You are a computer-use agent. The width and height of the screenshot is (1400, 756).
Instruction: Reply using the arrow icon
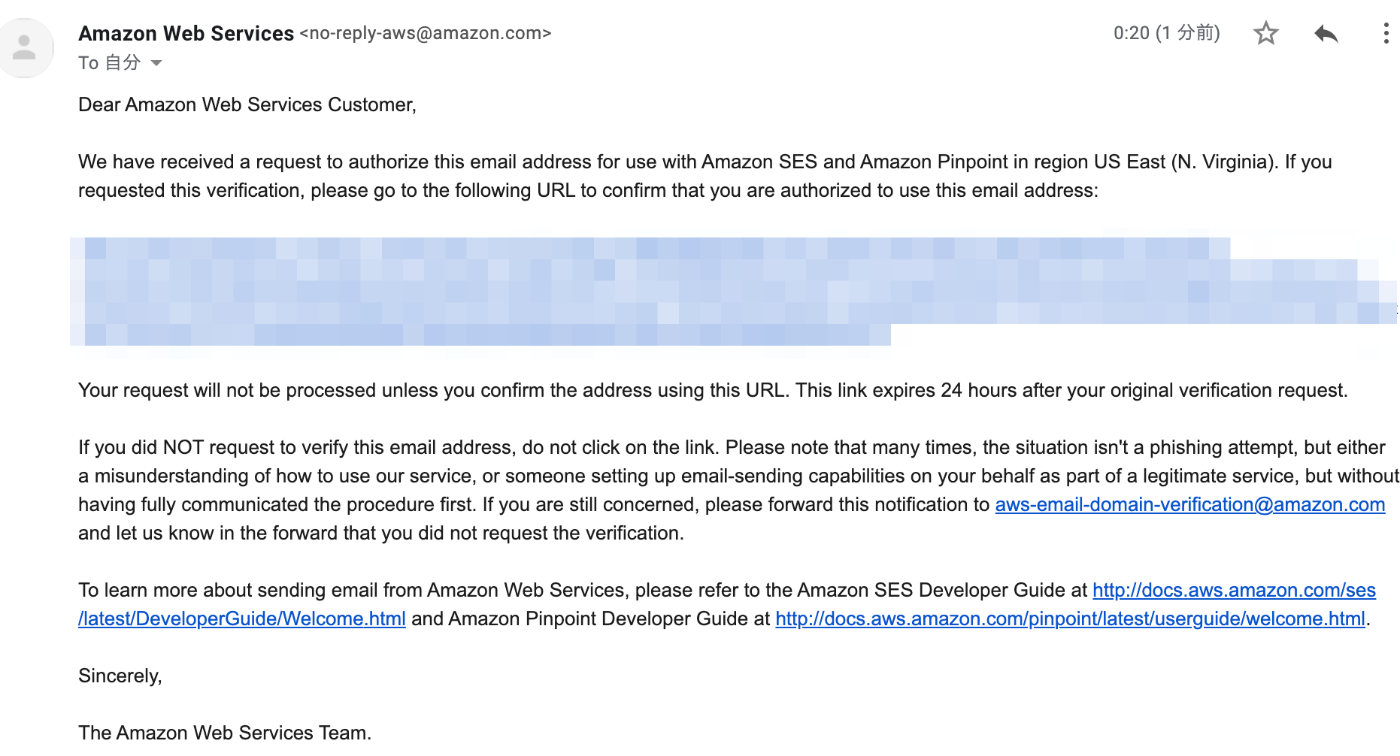coord(1326,34)
